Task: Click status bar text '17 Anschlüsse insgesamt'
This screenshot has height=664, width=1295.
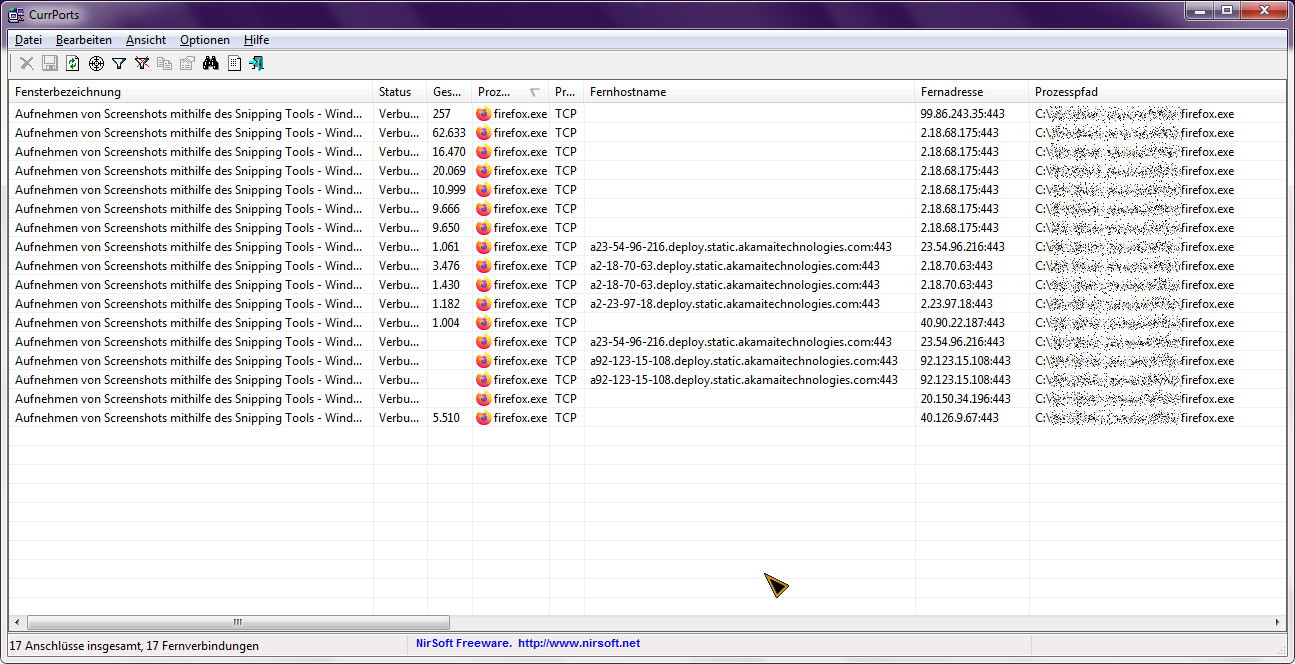Action: (x=75, y=646)
